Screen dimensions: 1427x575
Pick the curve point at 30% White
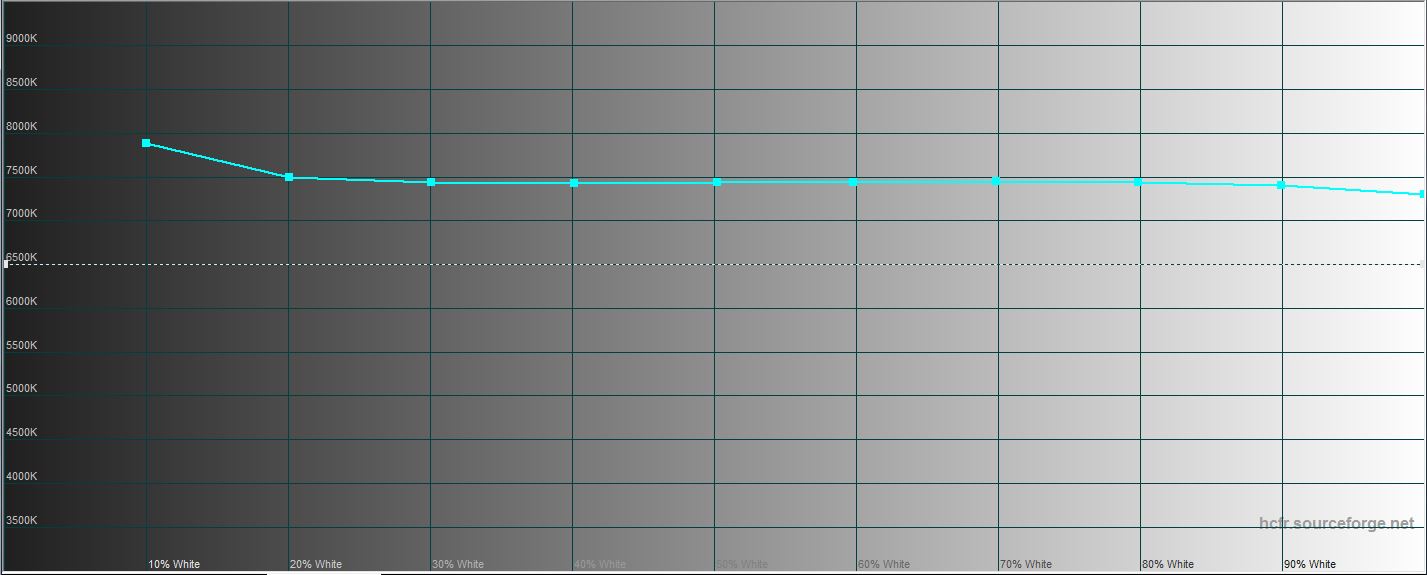click(431, 182)
